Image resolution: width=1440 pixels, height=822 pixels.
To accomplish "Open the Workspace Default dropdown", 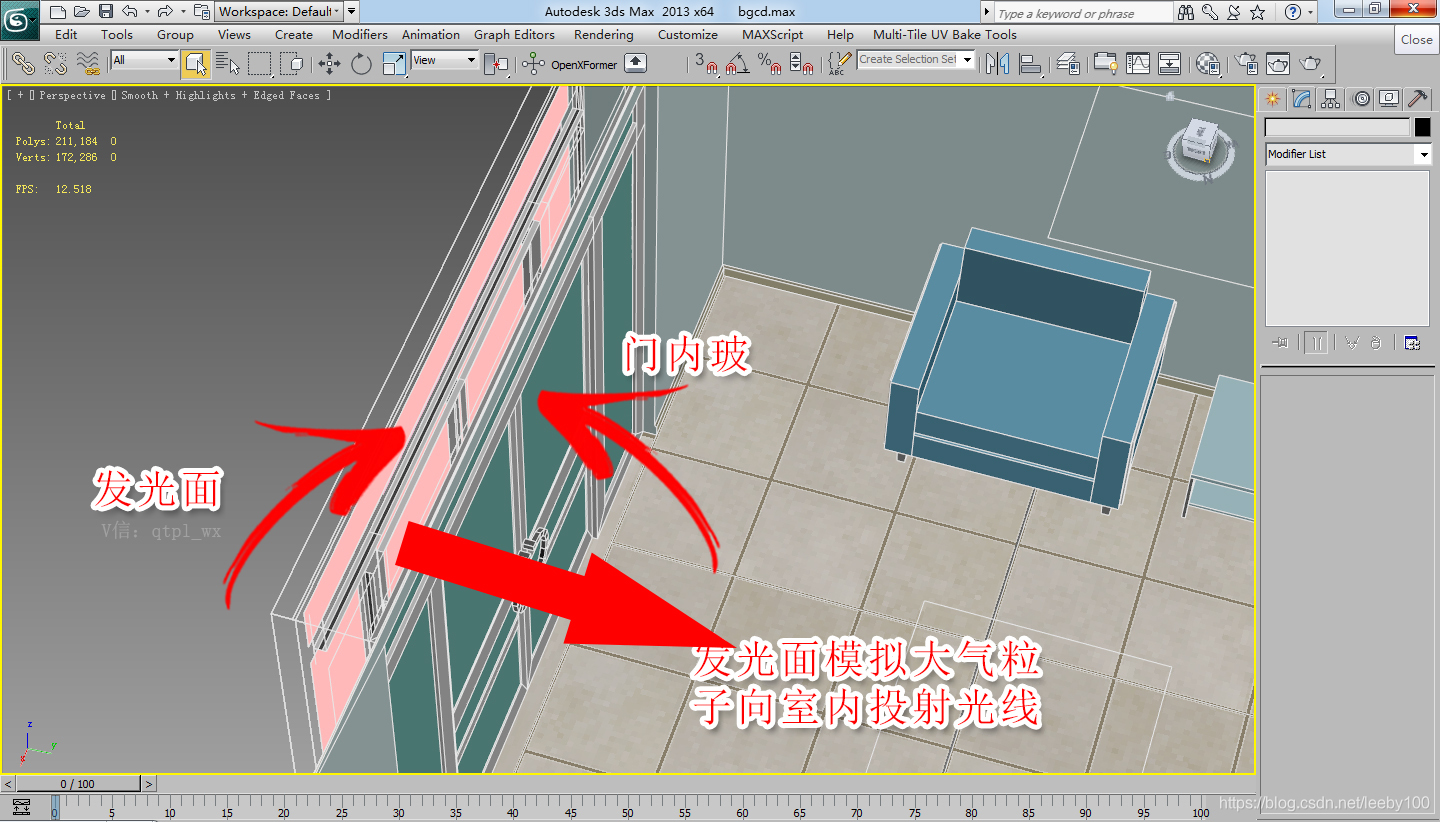I will (x=279, y=12).
